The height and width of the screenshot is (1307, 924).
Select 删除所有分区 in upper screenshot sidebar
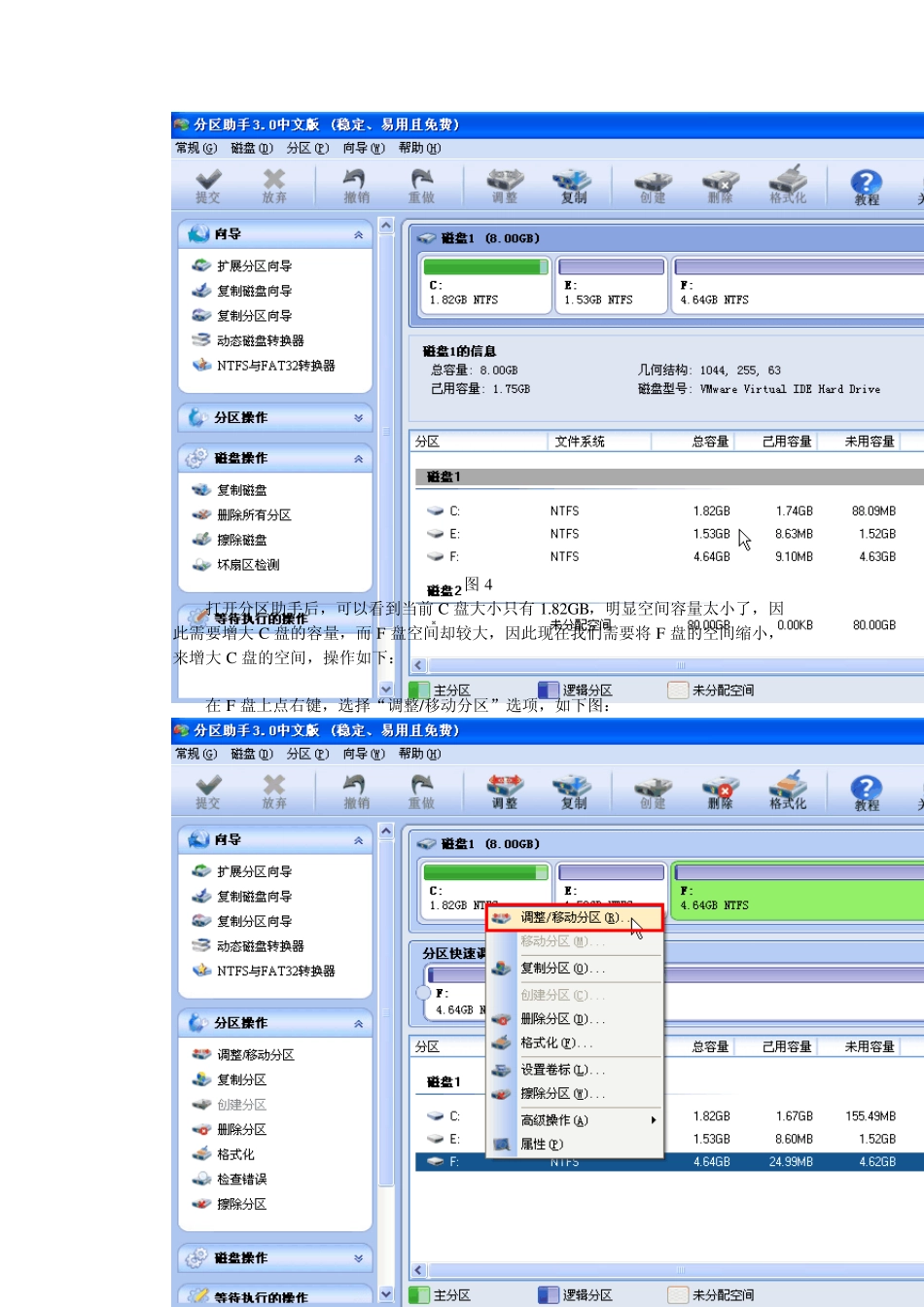click(242, 514)
